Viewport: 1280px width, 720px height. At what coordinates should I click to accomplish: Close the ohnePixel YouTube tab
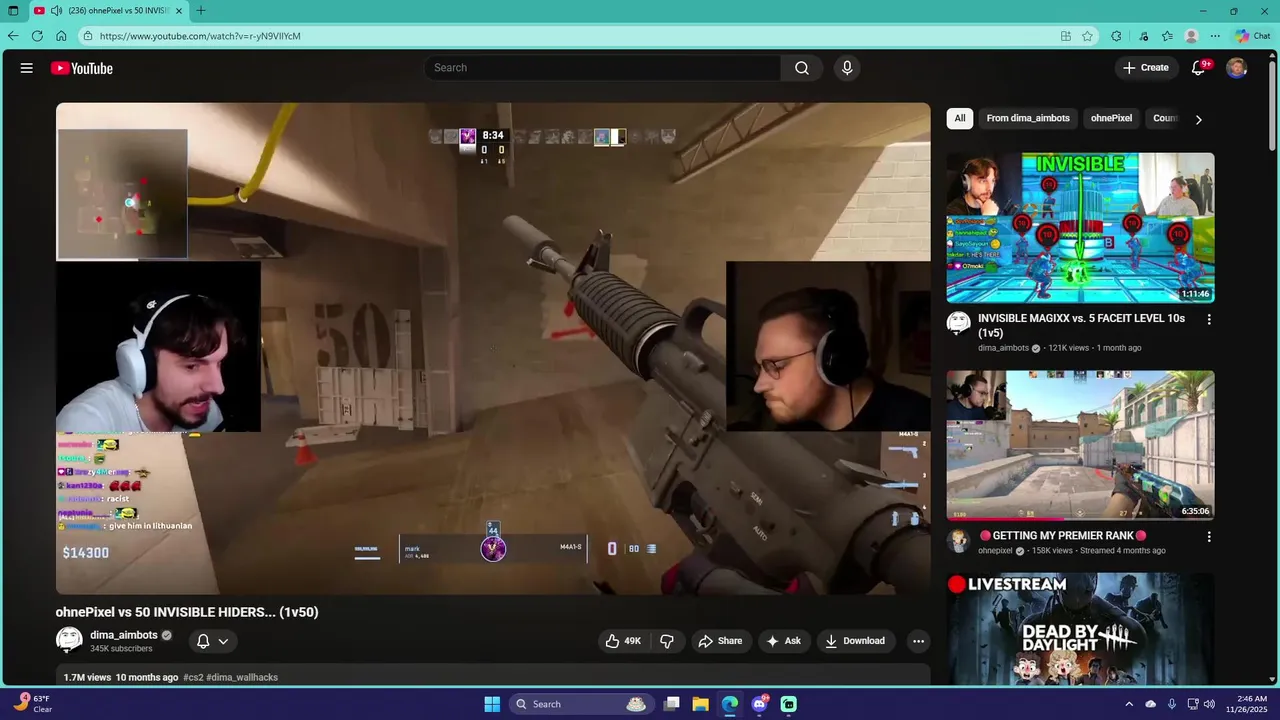click(x=179, y=11)
